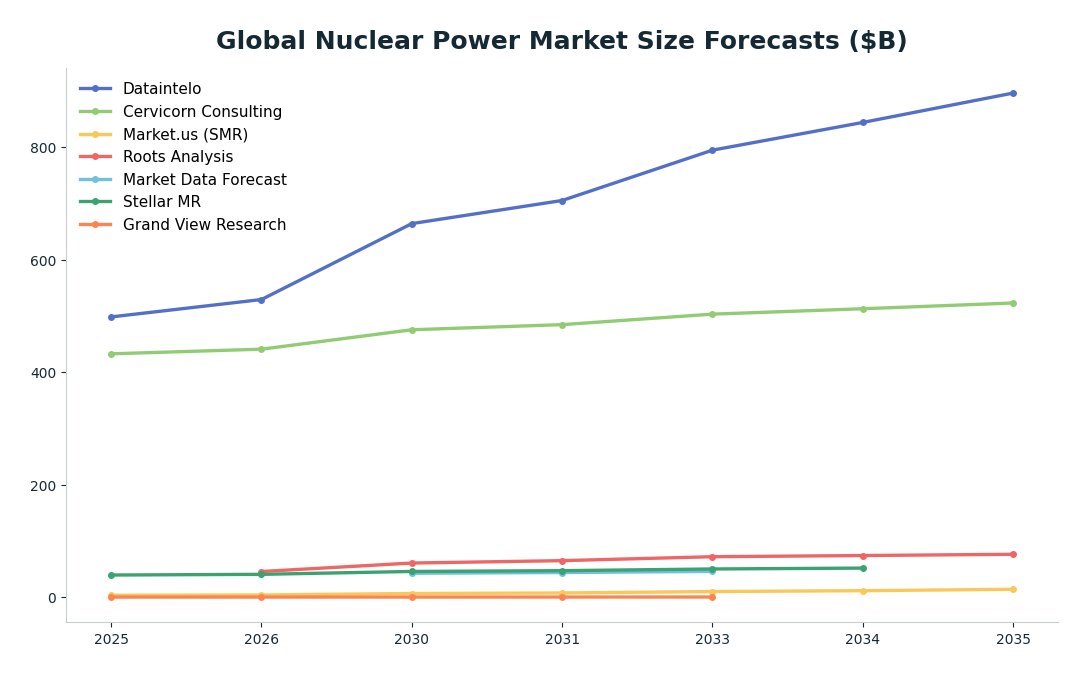Select the Market.us (SMR) point at 2034
The image size is (1088, 676).
click(863, 591)
